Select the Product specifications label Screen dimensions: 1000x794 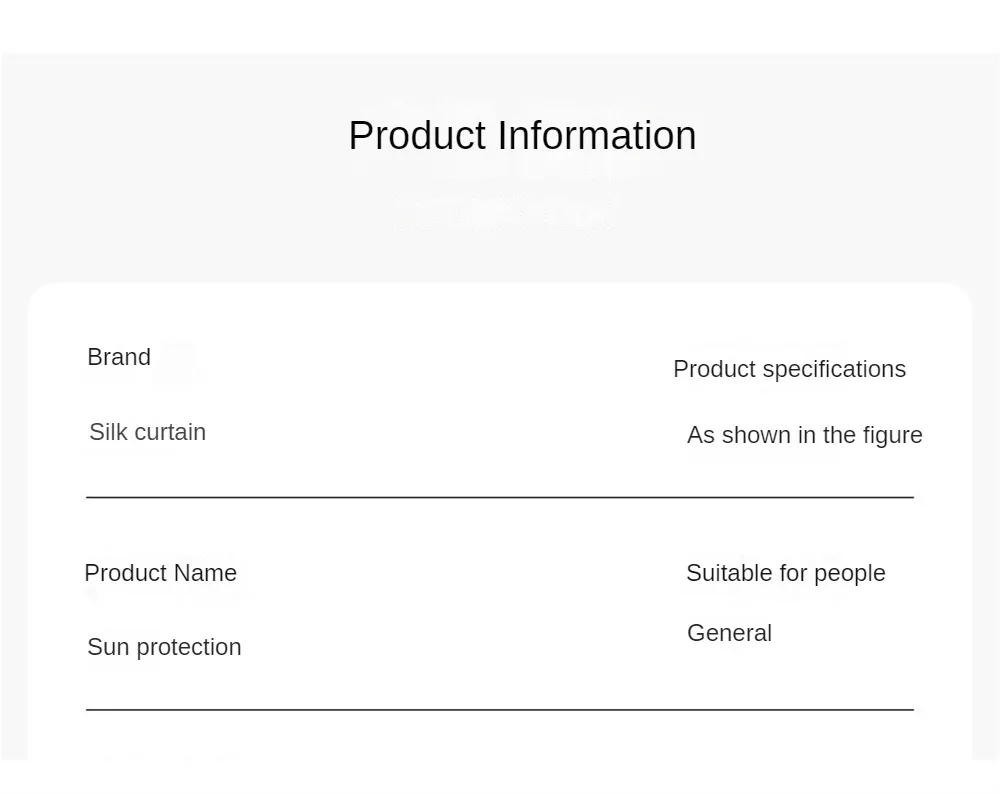(x=790, y=370)
